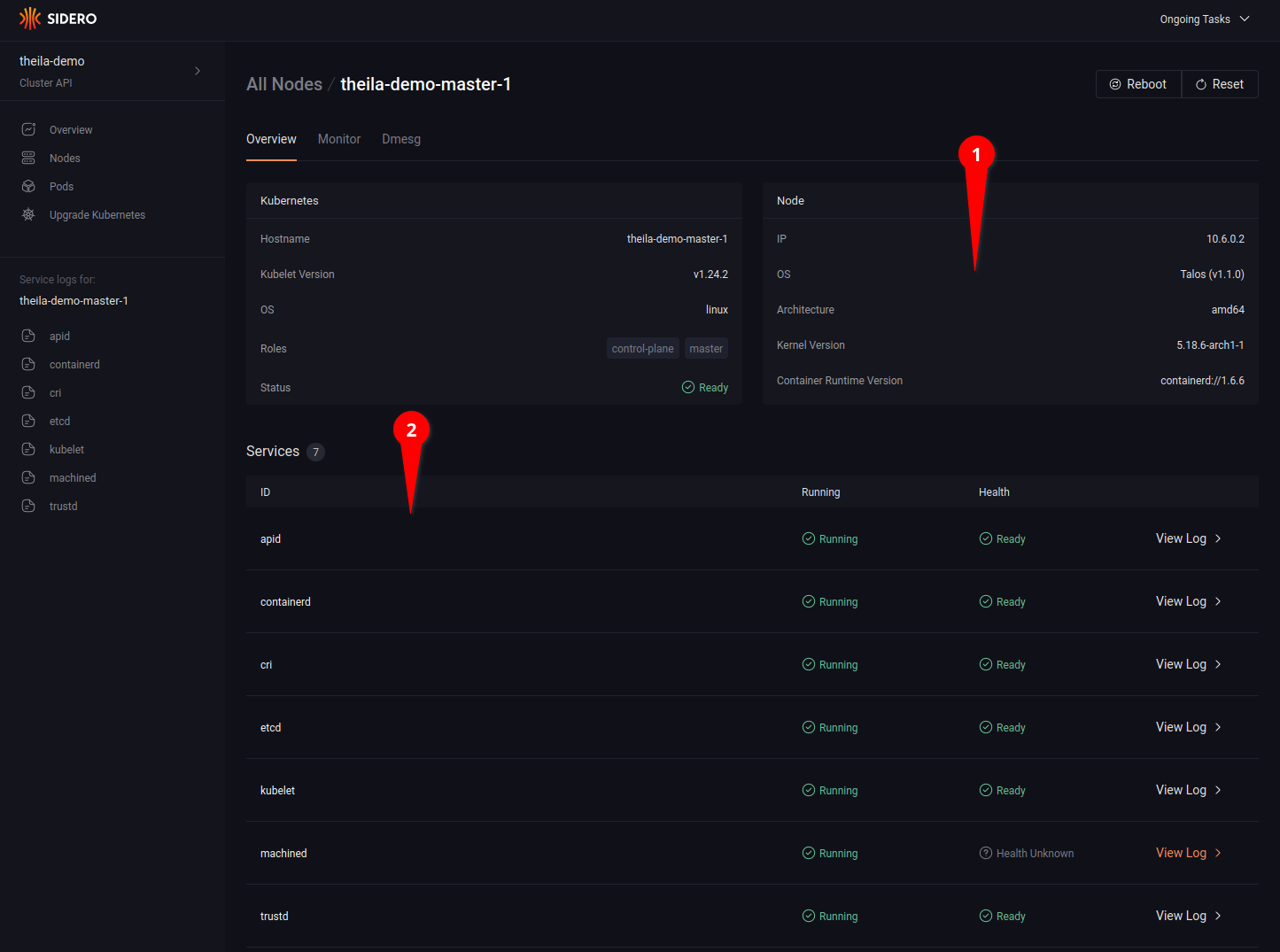Open the Overview sidebar icon
The height and width of the screenshot is (952, 1280).
[x=28, y=130]
